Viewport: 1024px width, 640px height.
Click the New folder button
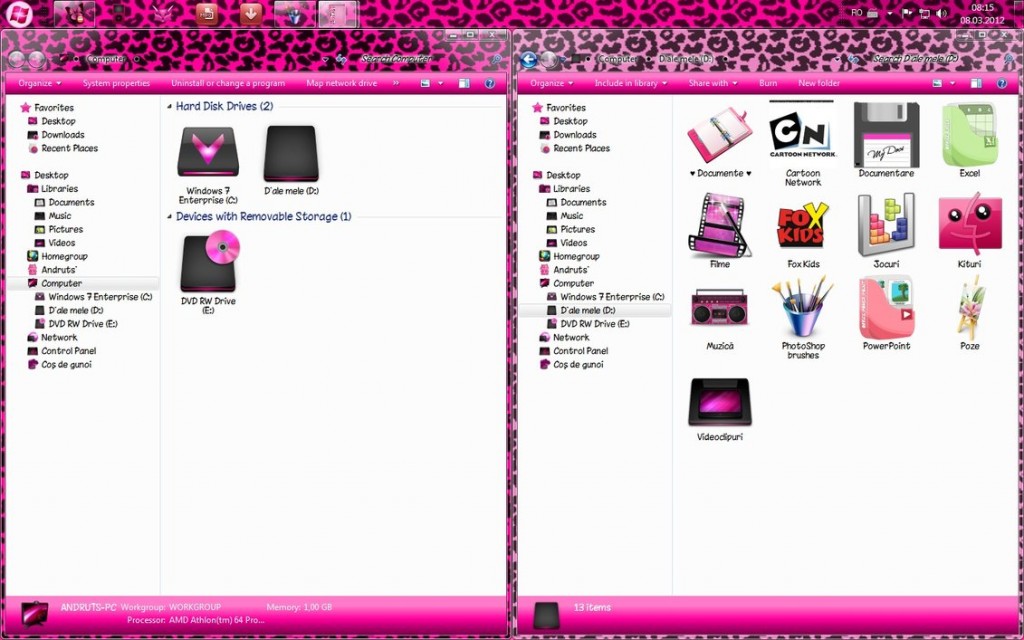point(819,83)
